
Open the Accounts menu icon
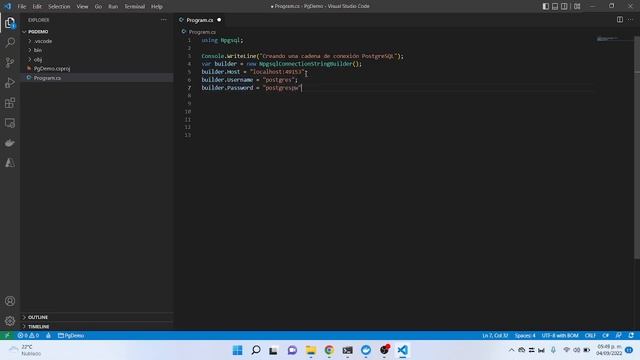(x=10, y=301)
